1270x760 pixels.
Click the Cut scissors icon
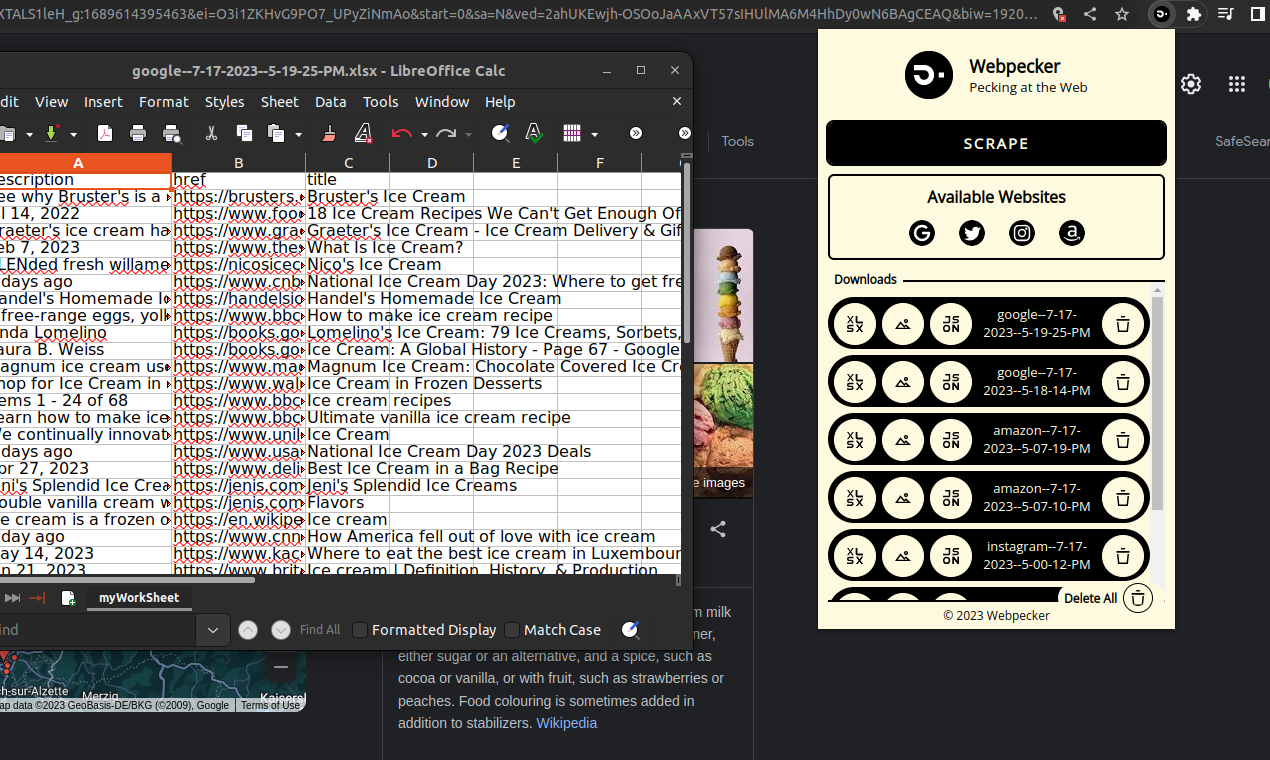211,133
